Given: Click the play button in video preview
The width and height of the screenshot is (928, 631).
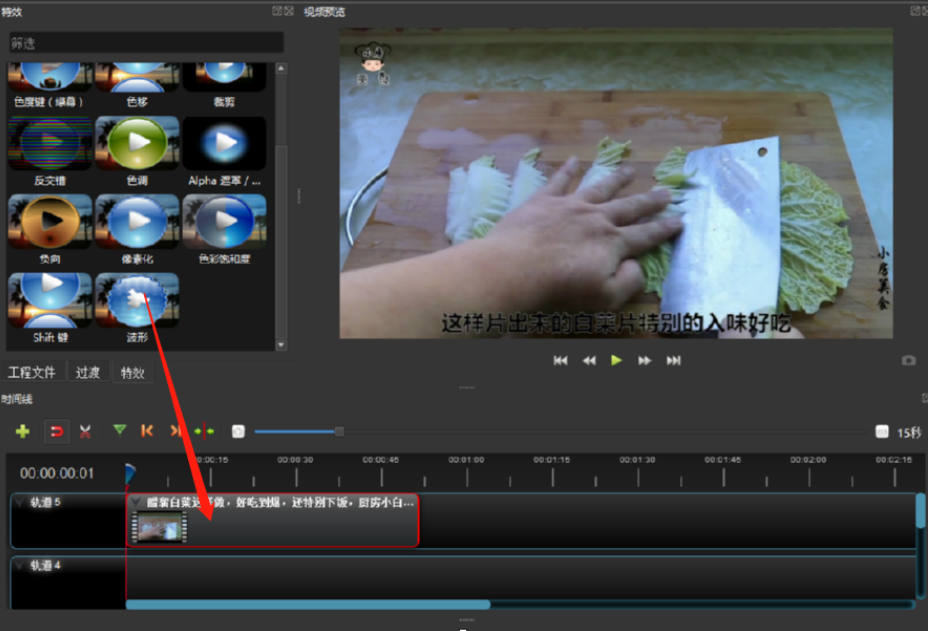Looking at the screenshot, I should click(x=616, y=360).
